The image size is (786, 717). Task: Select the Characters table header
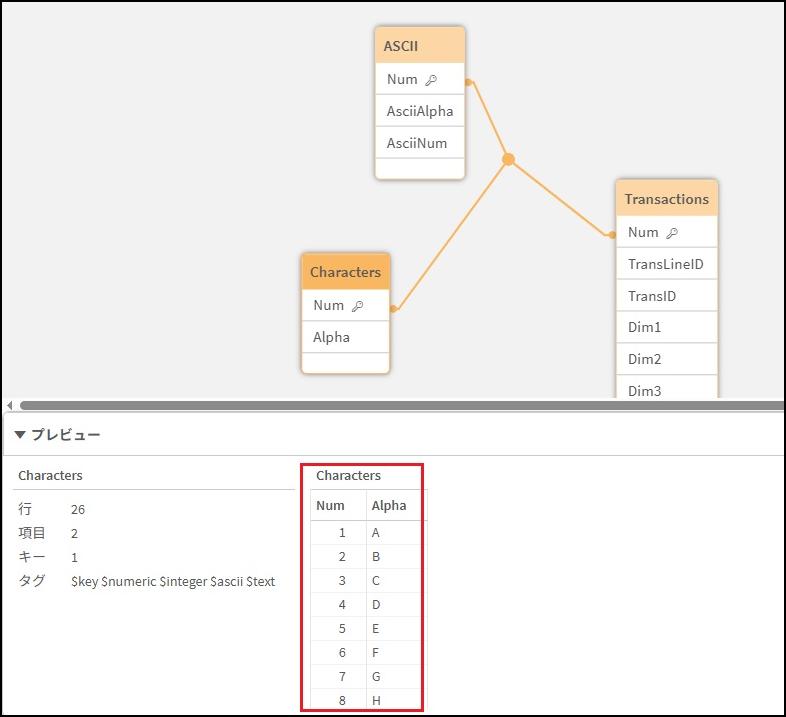345,272
